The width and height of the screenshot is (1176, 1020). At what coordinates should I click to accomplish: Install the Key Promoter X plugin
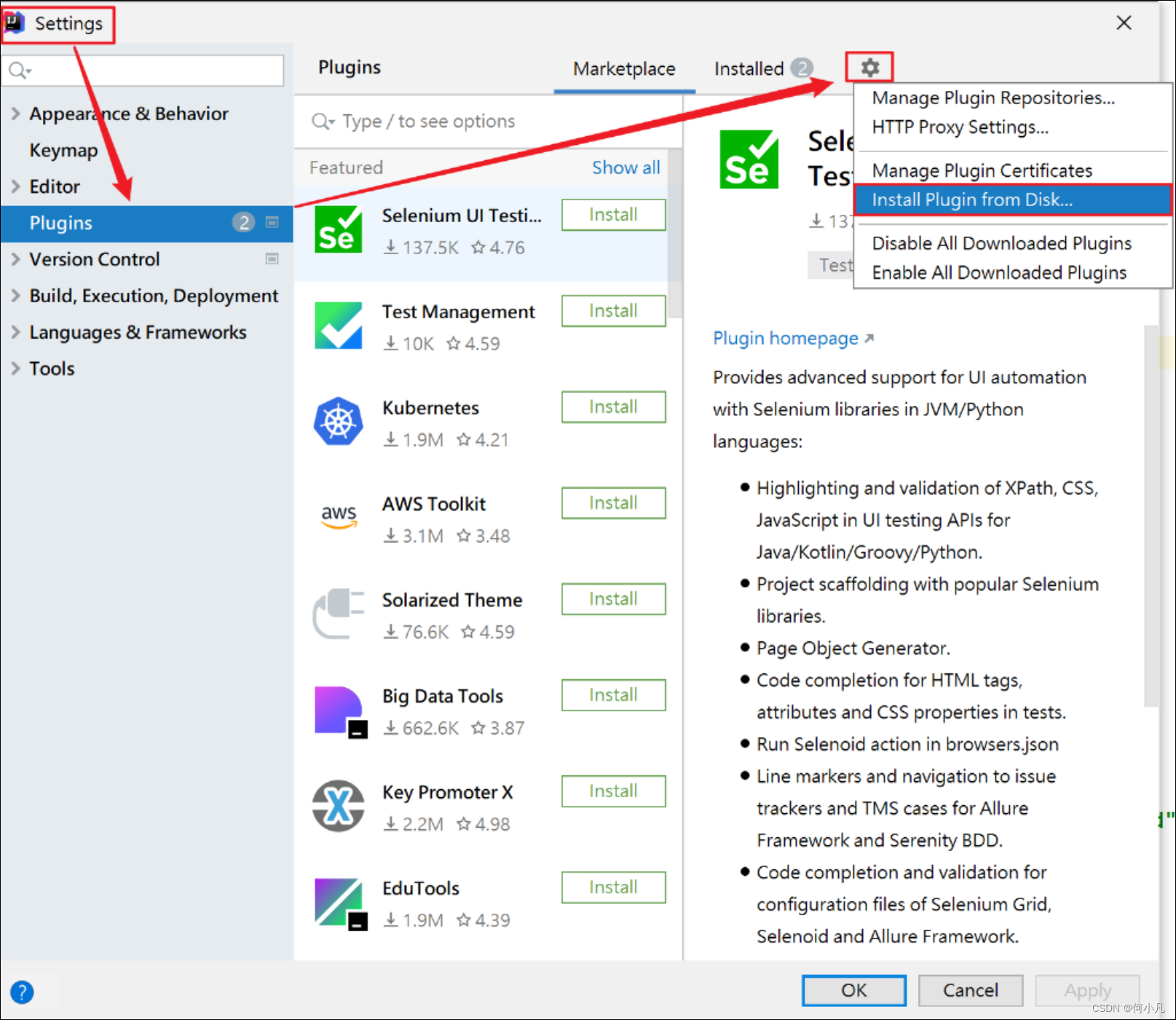pos(613,791)
